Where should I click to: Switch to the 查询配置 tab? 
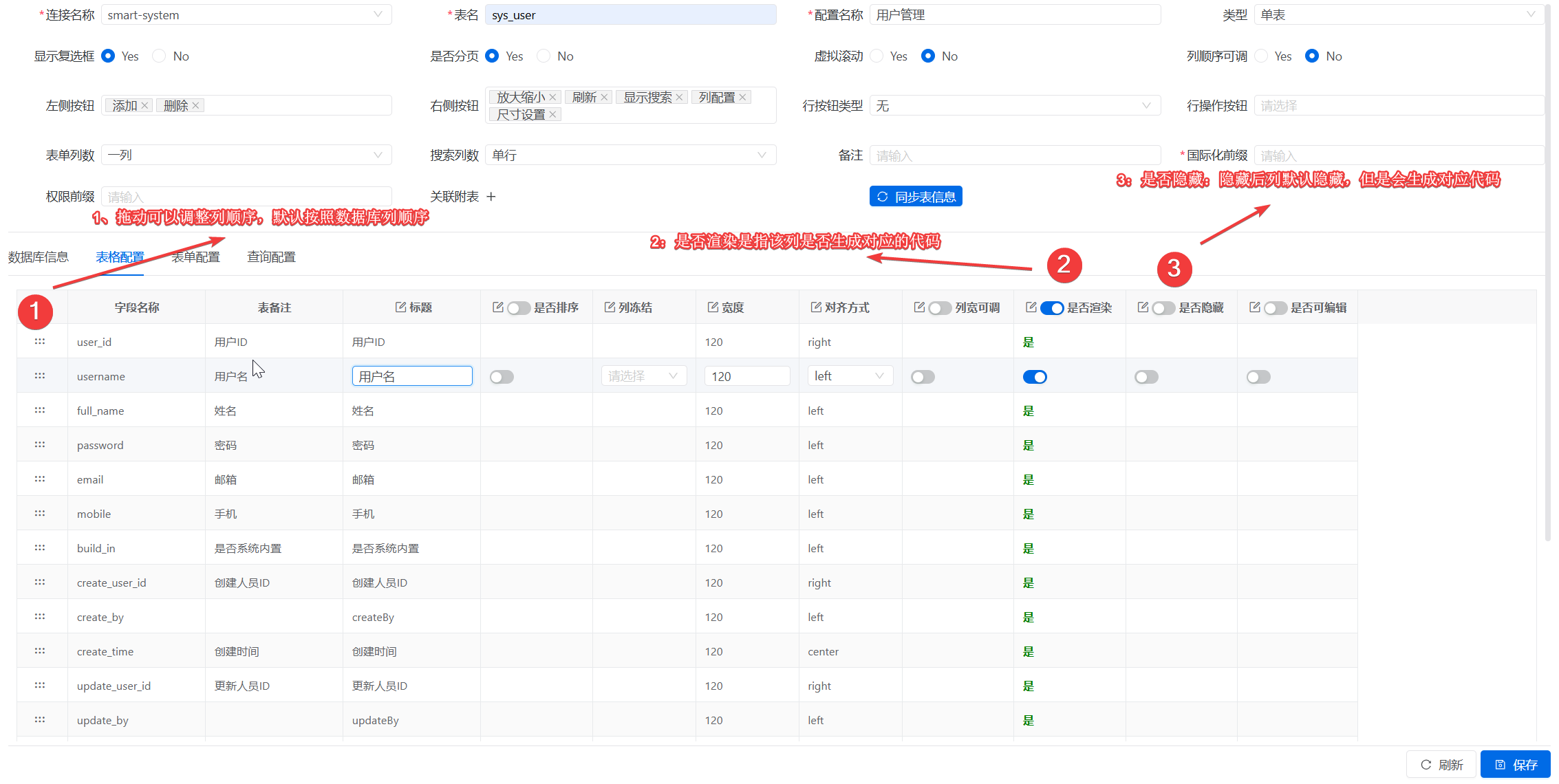[x=271, y=256]
